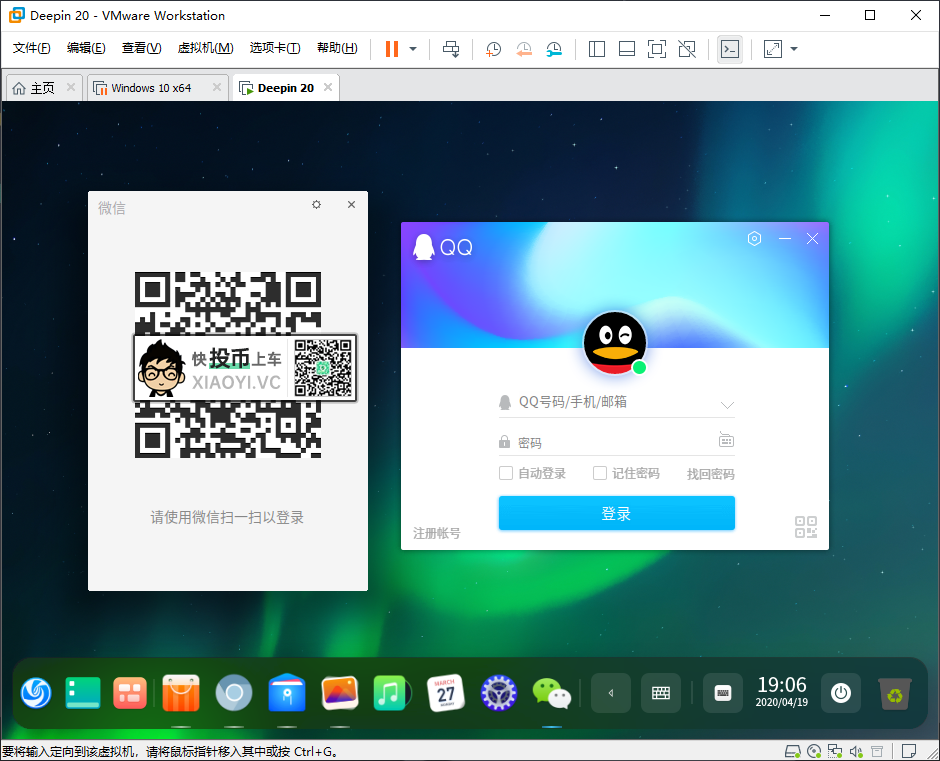The height and width of the screenshot is (761, 940).
Task: Select the Deepin 20 tab
Action: coord(285,88)
